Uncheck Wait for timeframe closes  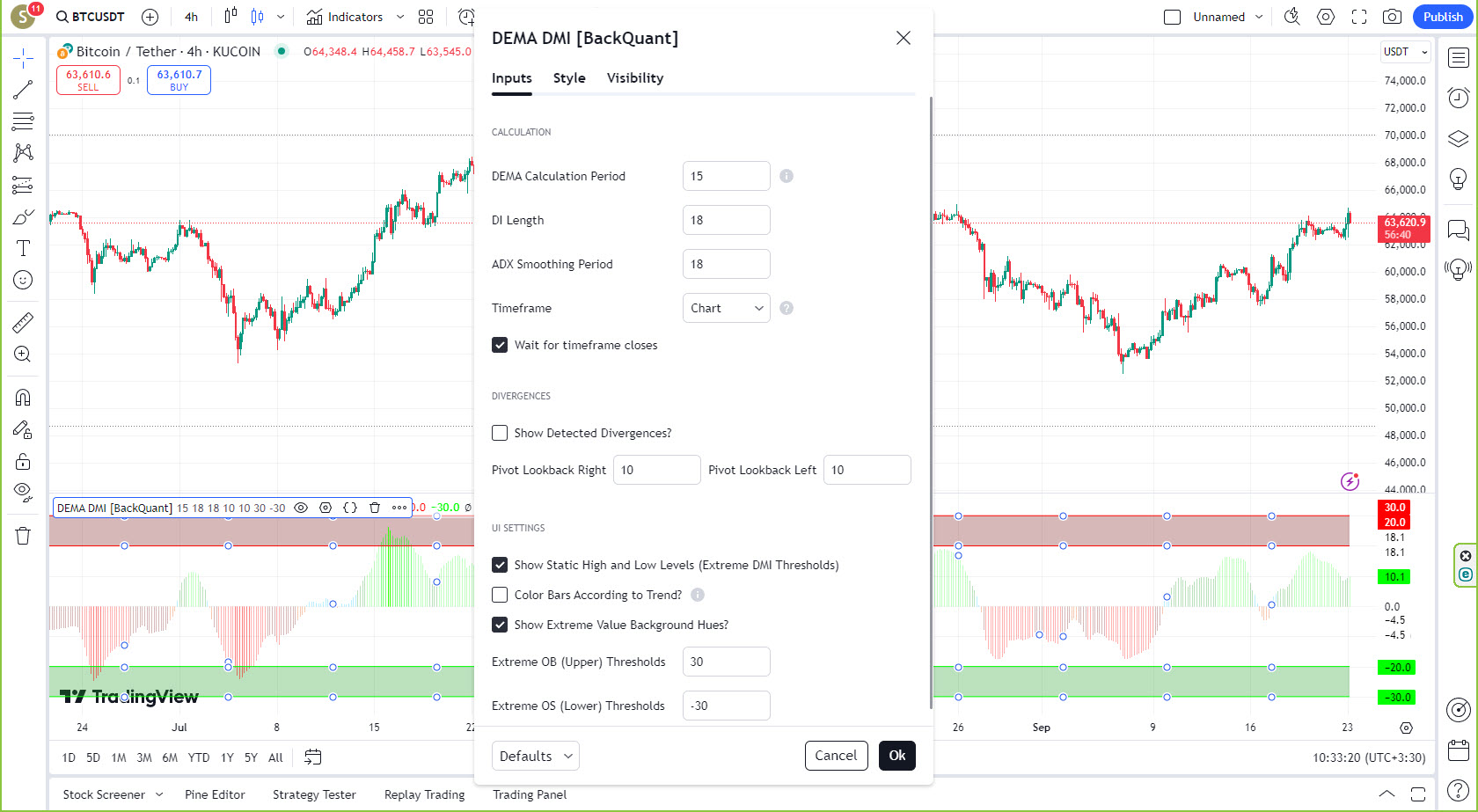click(x=500, y=345)
